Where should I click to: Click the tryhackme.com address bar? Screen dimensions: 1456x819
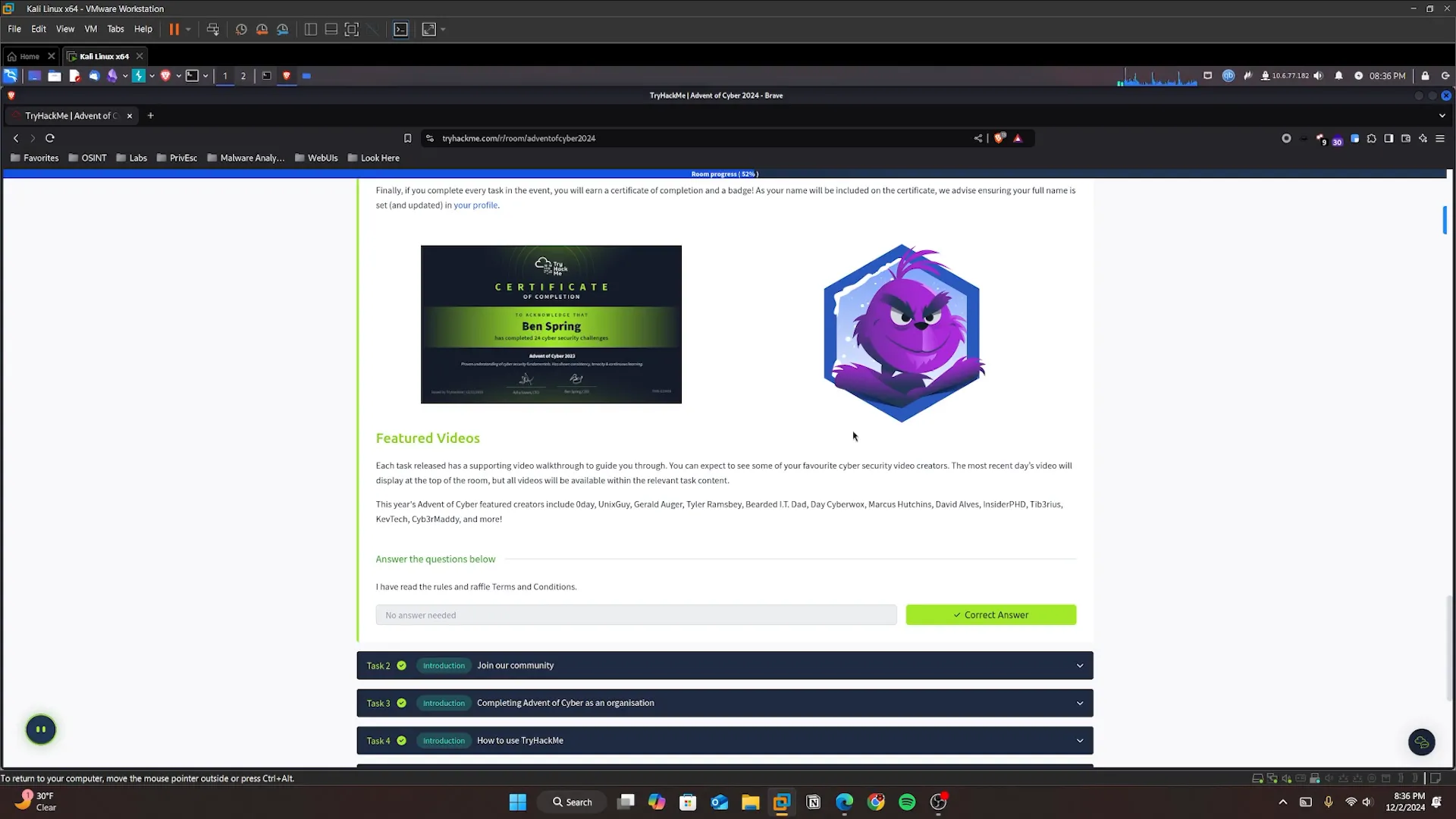698,138
